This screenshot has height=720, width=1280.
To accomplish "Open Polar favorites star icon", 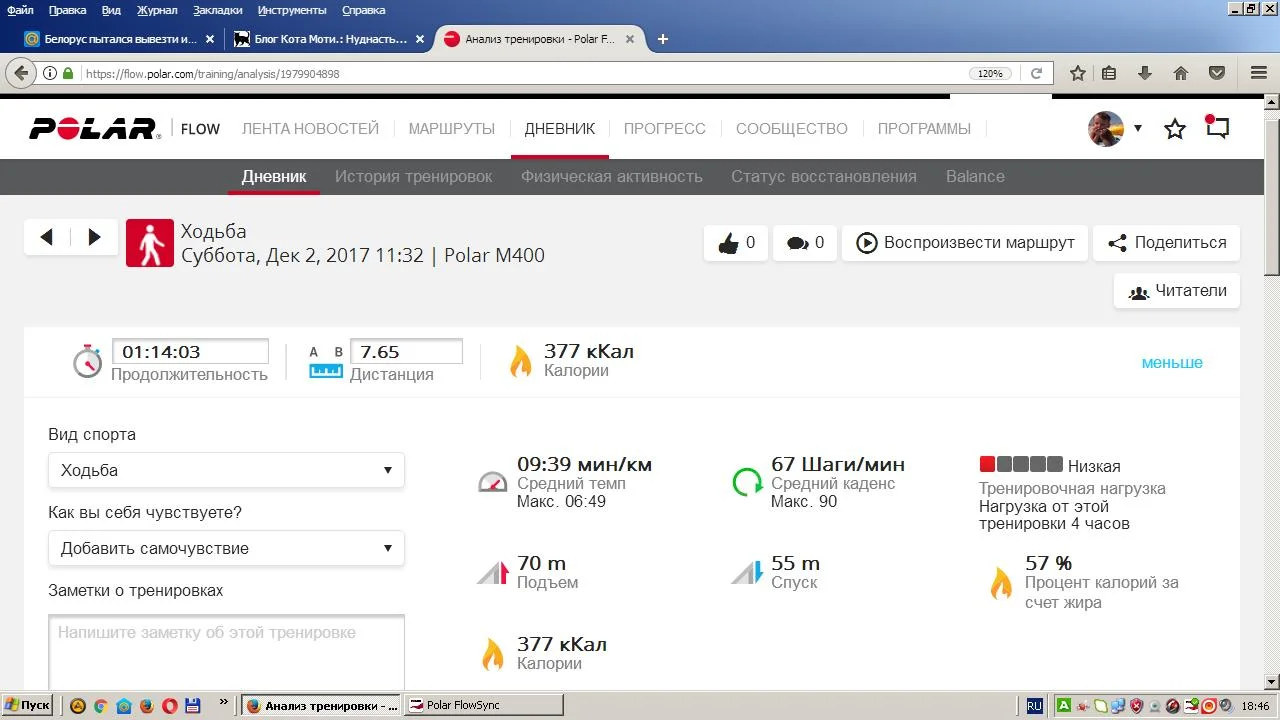I will 1175,128.
